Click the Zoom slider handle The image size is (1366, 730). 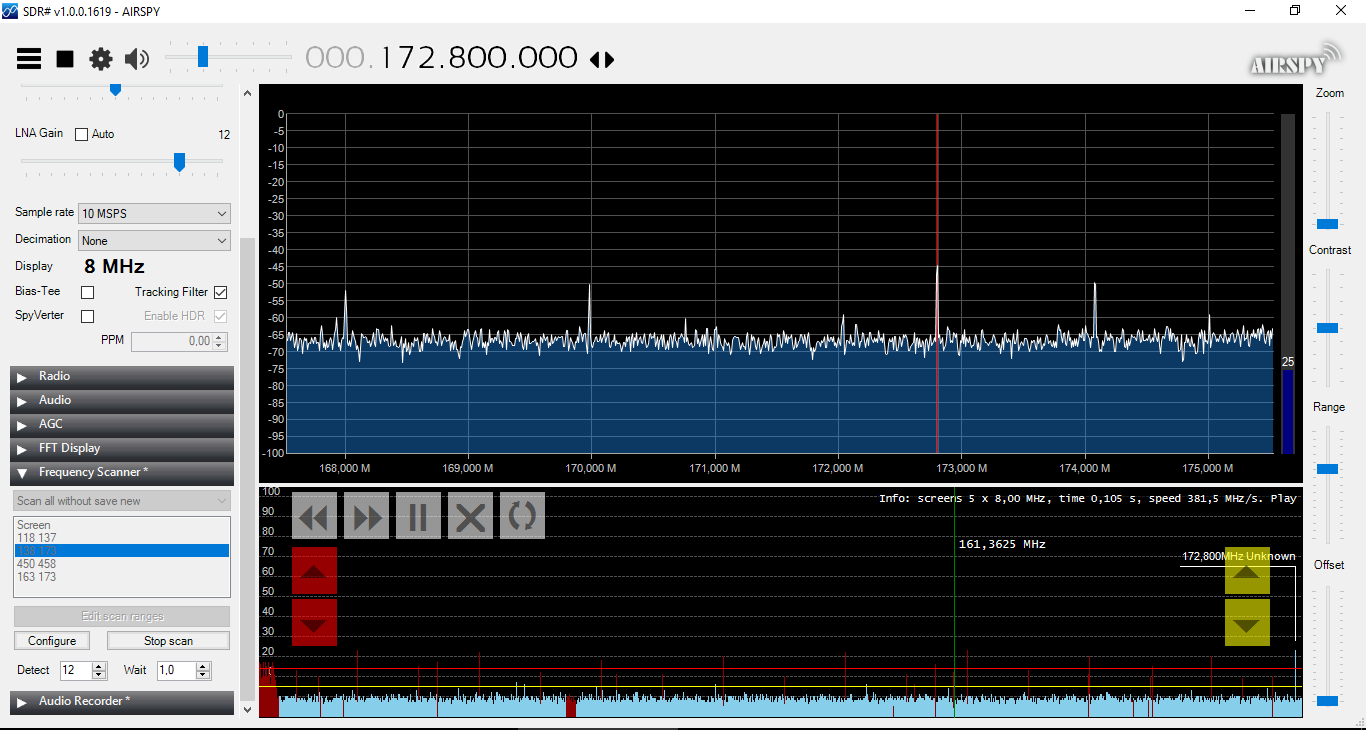tap(1328, 224)
